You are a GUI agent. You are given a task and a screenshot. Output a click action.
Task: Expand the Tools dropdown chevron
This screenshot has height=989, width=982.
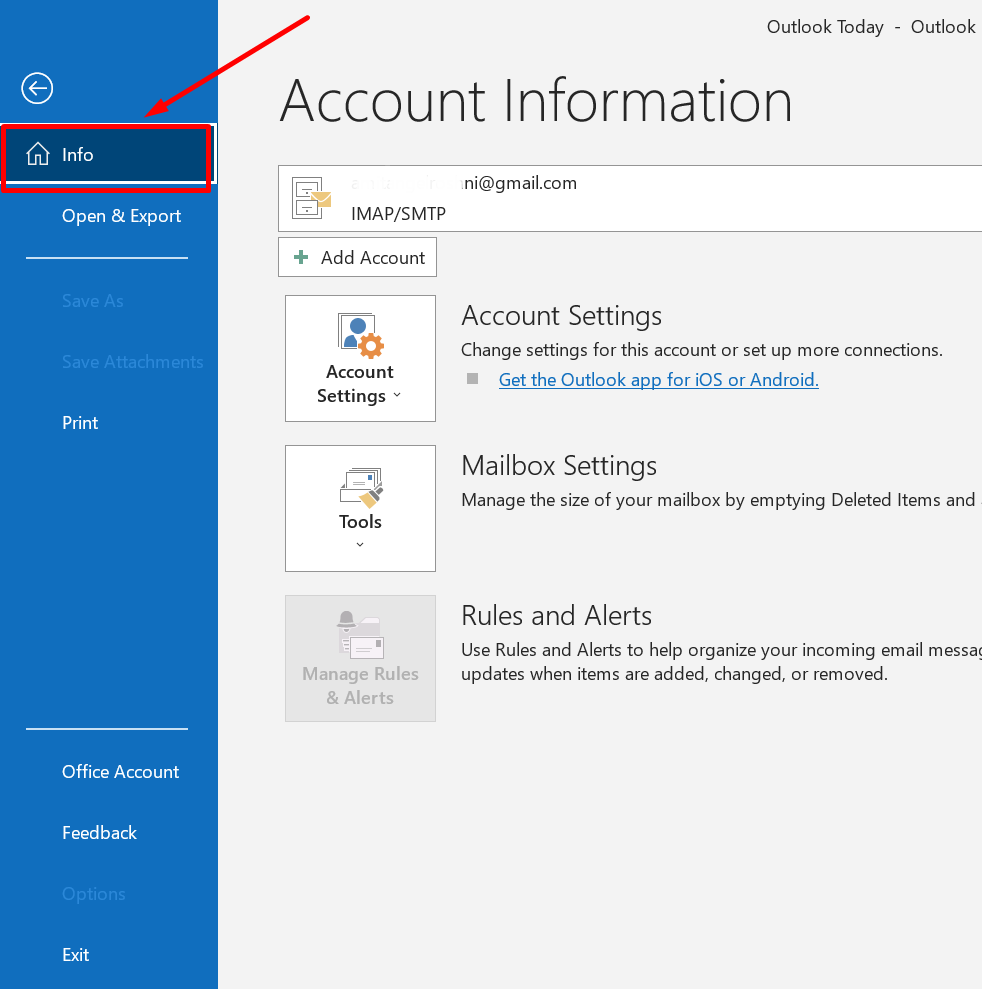360,544
